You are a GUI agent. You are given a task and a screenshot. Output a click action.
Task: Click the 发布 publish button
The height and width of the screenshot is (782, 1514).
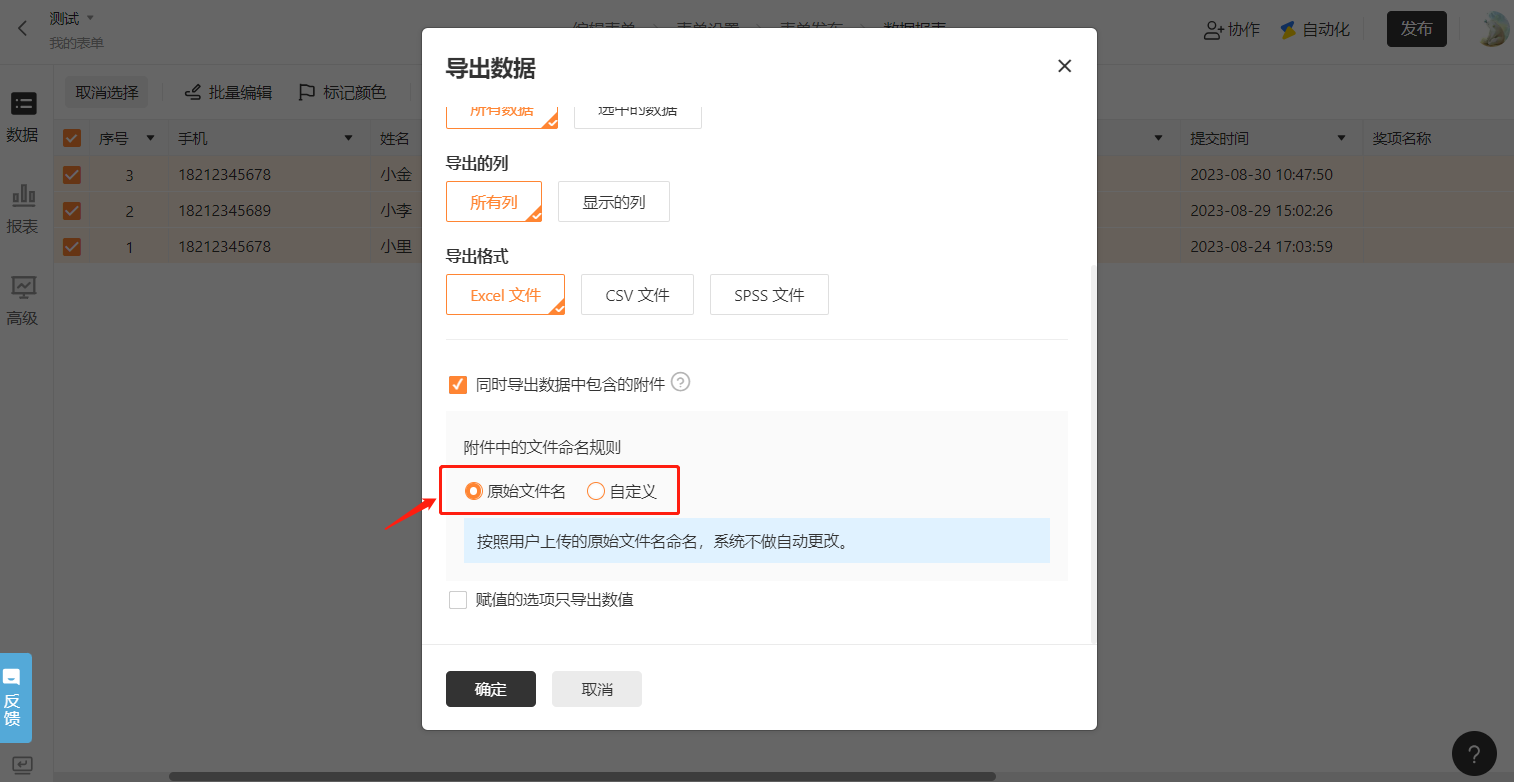[1417, 29]
